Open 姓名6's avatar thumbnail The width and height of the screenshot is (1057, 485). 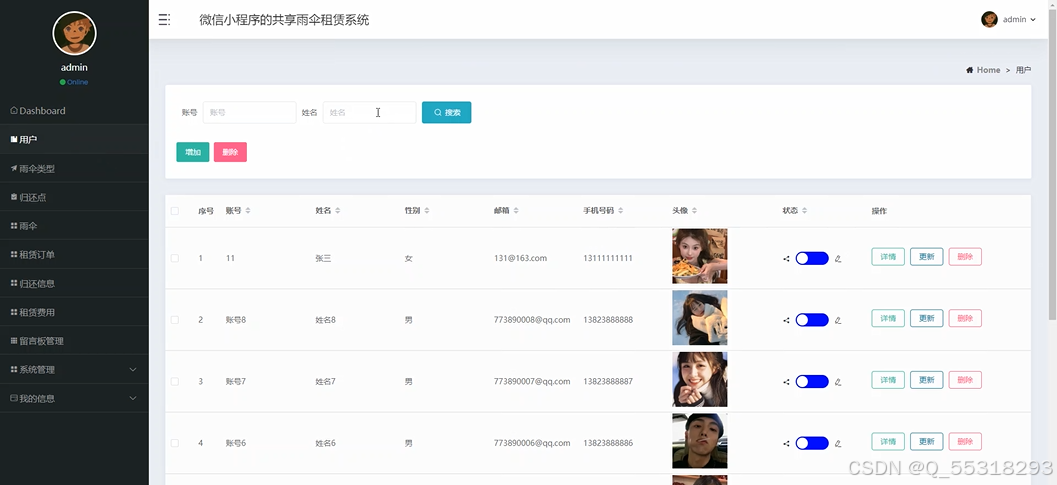point(700,441)
